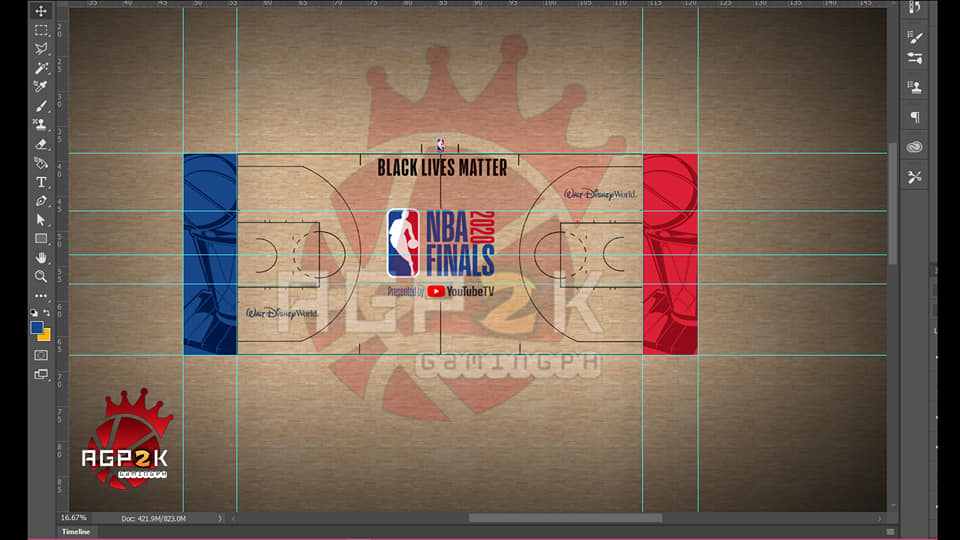Screen dimensions: 960x540
Task: Select the Zoom magnifier tool
Action: tap(41, 277)
